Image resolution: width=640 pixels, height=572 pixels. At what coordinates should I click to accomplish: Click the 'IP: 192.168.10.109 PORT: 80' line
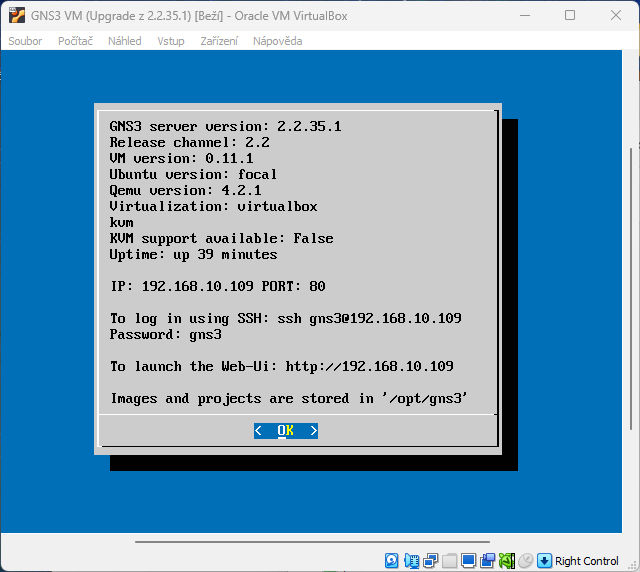click(x=218, y=287)
